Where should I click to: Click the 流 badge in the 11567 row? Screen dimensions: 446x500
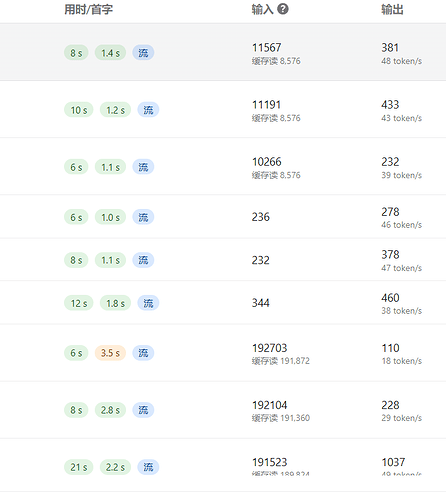click(x=143, y=53)
